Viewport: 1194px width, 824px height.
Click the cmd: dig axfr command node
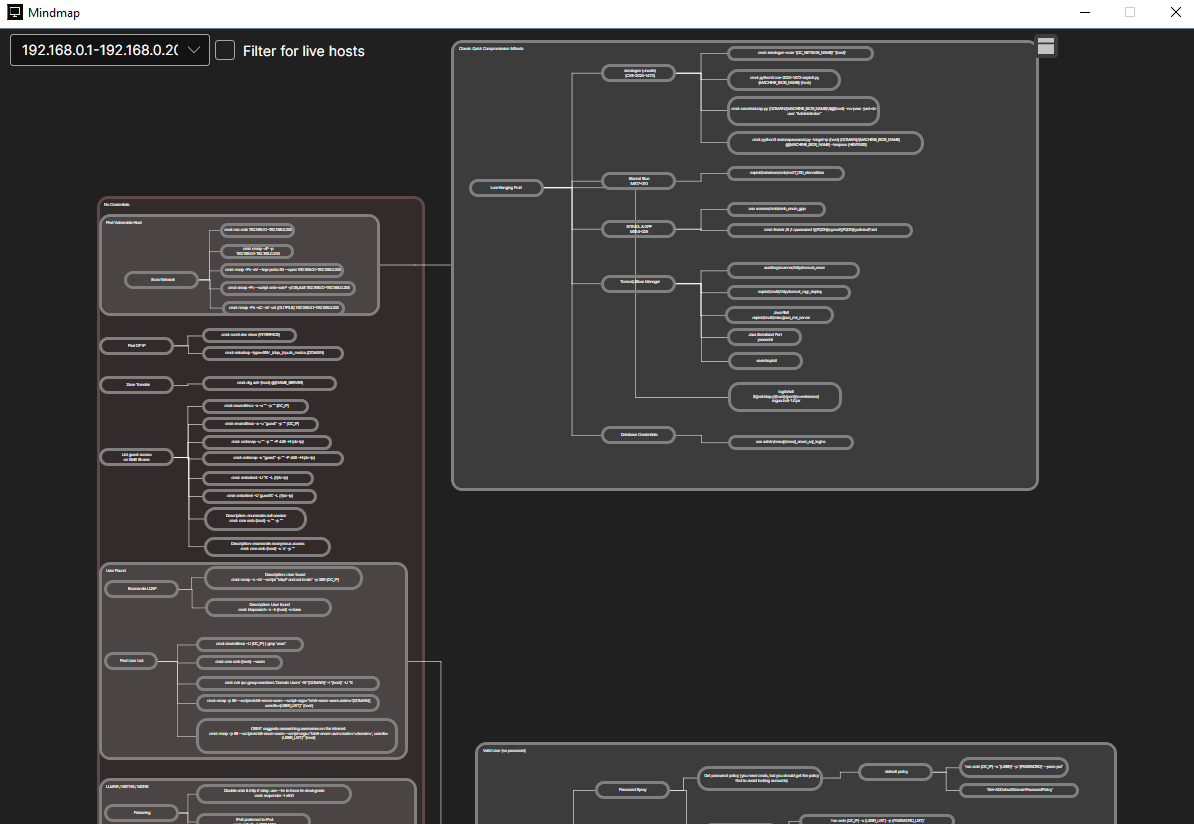click(x=269, y=383)
